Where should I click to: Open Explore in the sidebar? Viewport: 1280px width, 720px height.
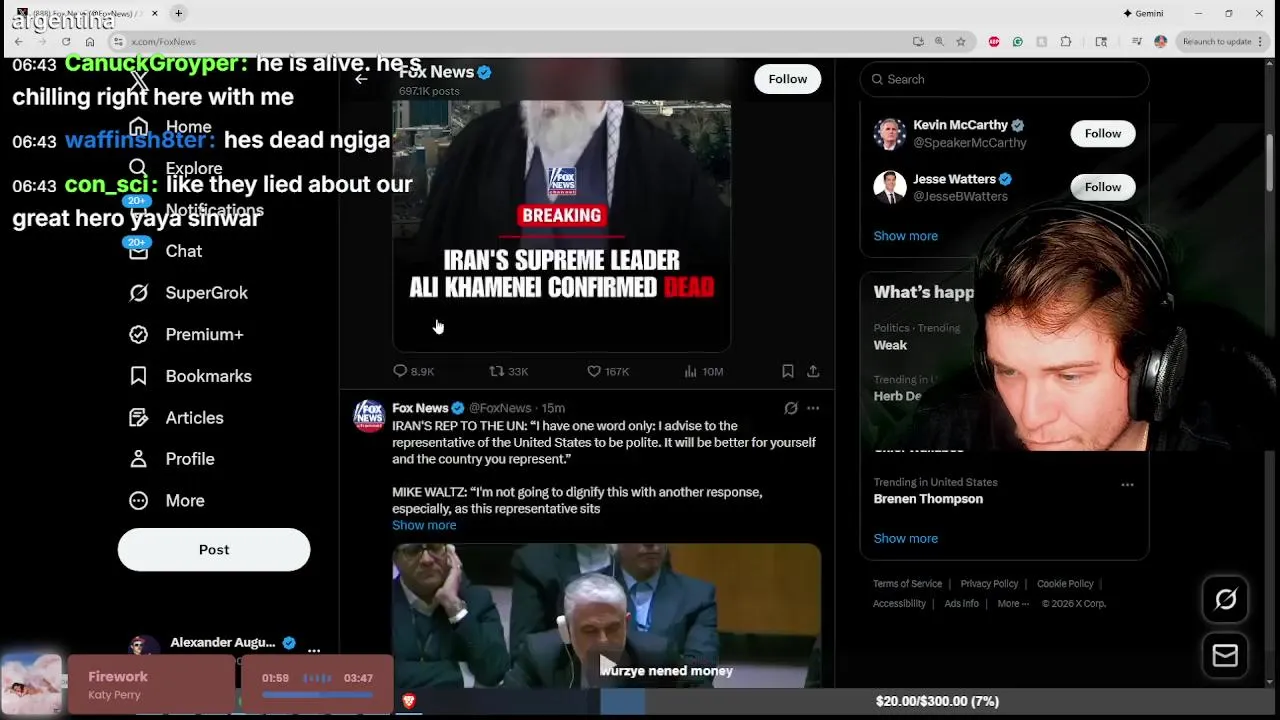pos(175,168)
